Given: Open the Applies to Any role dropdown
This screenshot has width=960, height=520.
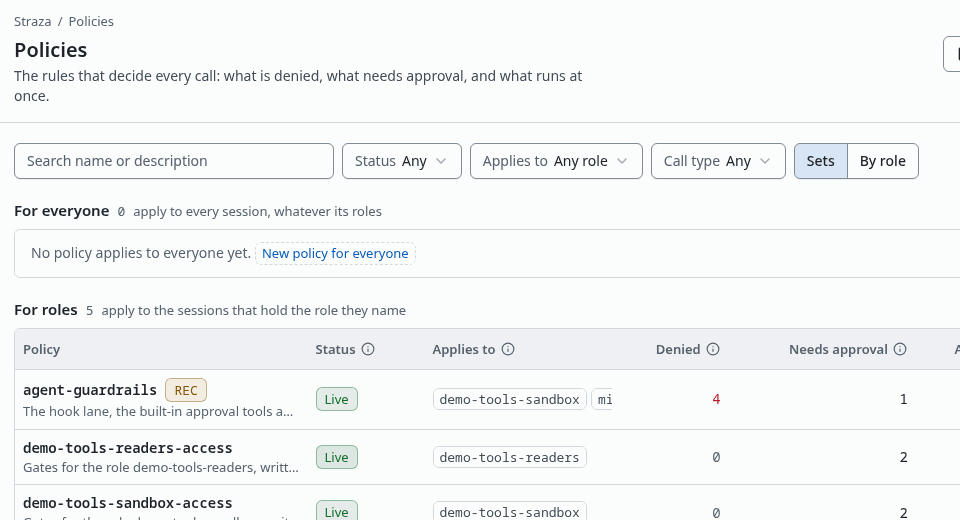Looking at the screenshot, I should tap(557, 161).
